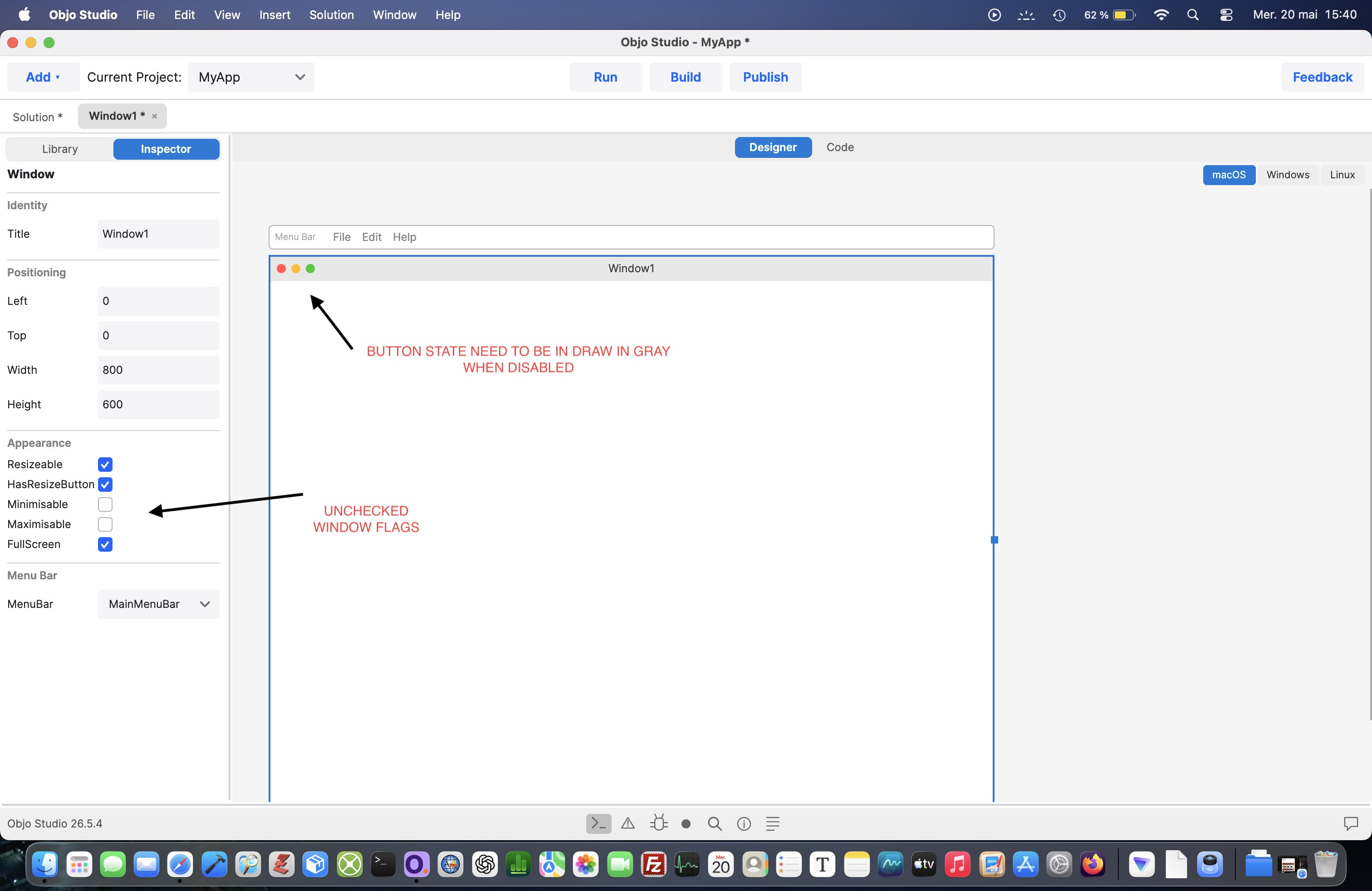This screenshot has height=891, width=1372.
Task: Enable the Maximisable checkbox
Action: [x=105, y=524]
